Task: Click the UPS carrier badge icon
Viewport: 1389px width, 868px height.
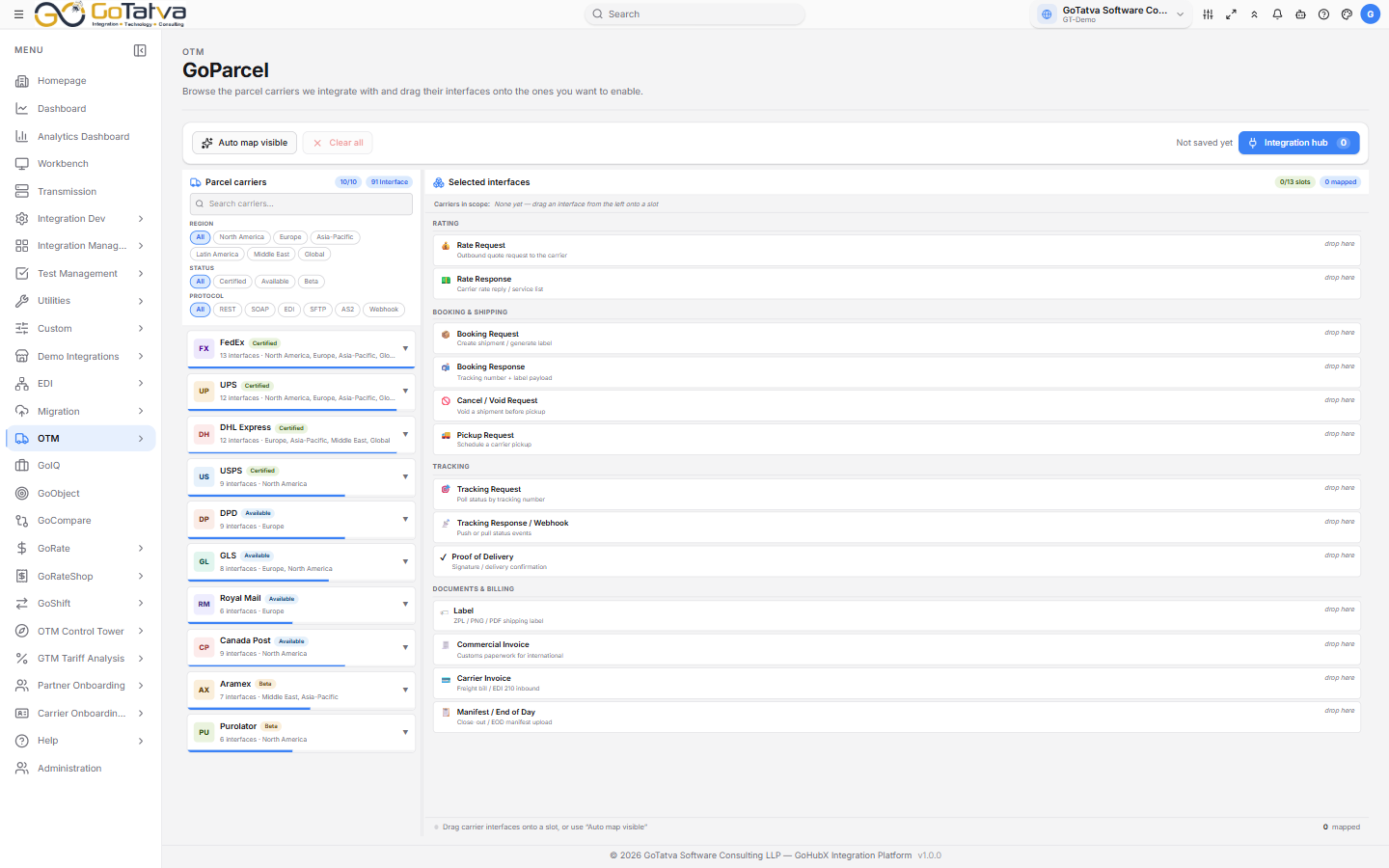Action: click(x=204, y=391)
